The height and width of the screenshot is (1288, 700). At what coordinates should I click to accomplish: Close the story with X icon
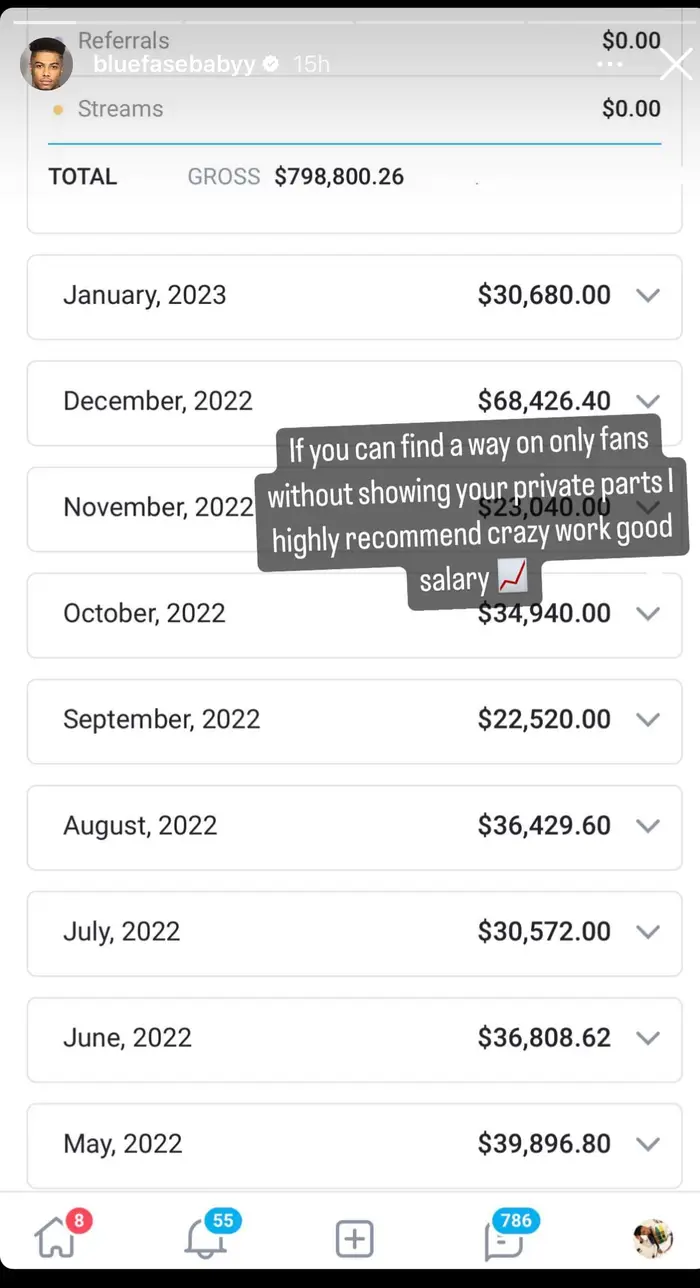coord(676,65)
